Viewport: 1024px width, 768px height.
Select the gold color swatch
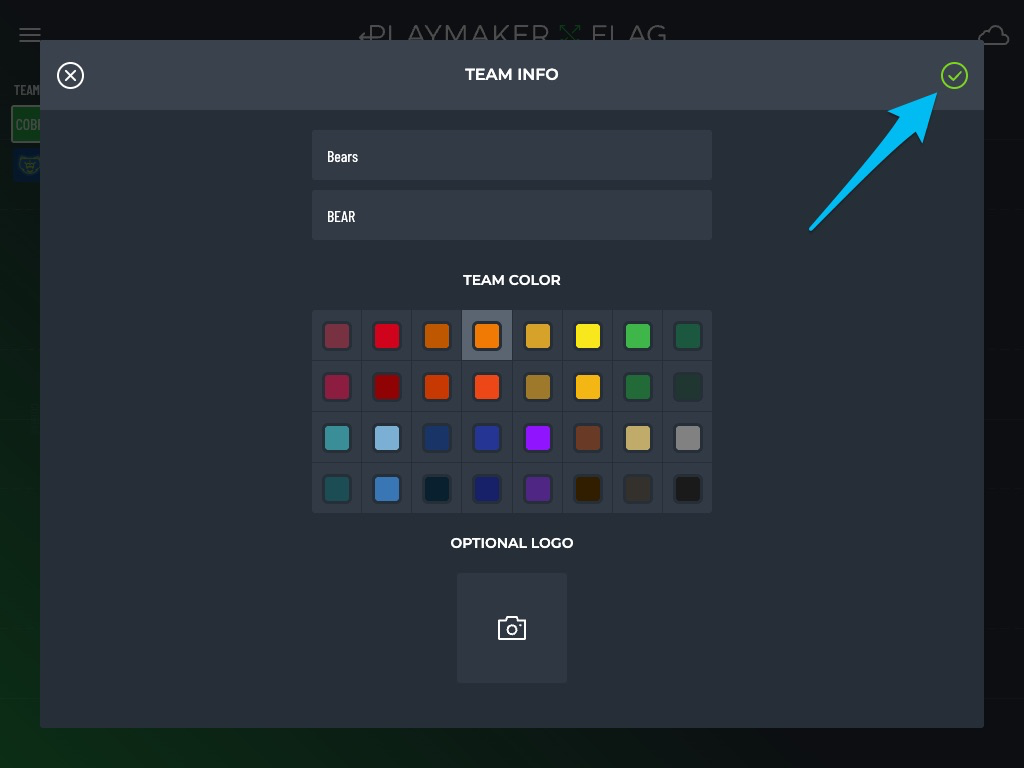click(x=537, y=336)
